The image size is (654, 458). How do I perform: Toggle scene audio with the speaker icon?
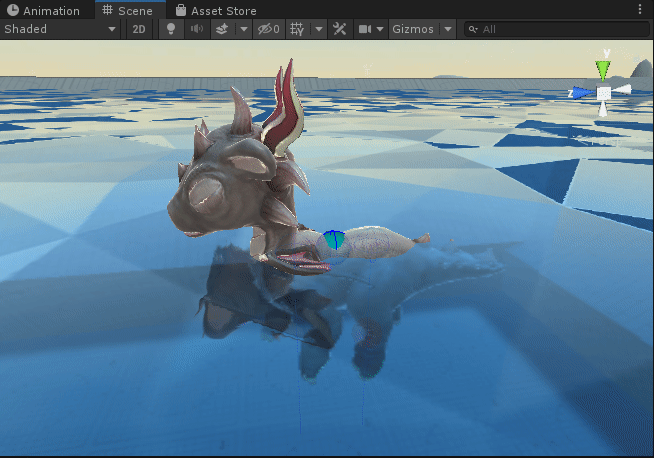[197, 29]
